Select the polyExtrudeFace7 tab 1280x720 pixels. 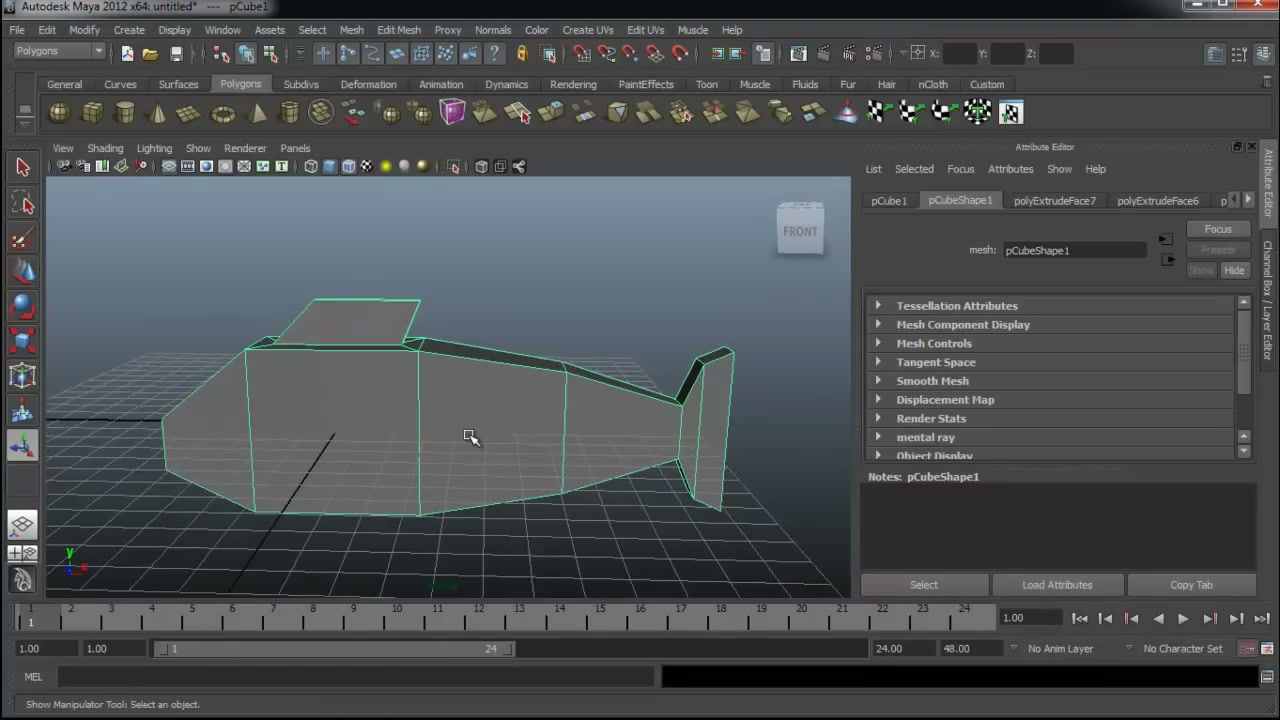point(1054,201)
